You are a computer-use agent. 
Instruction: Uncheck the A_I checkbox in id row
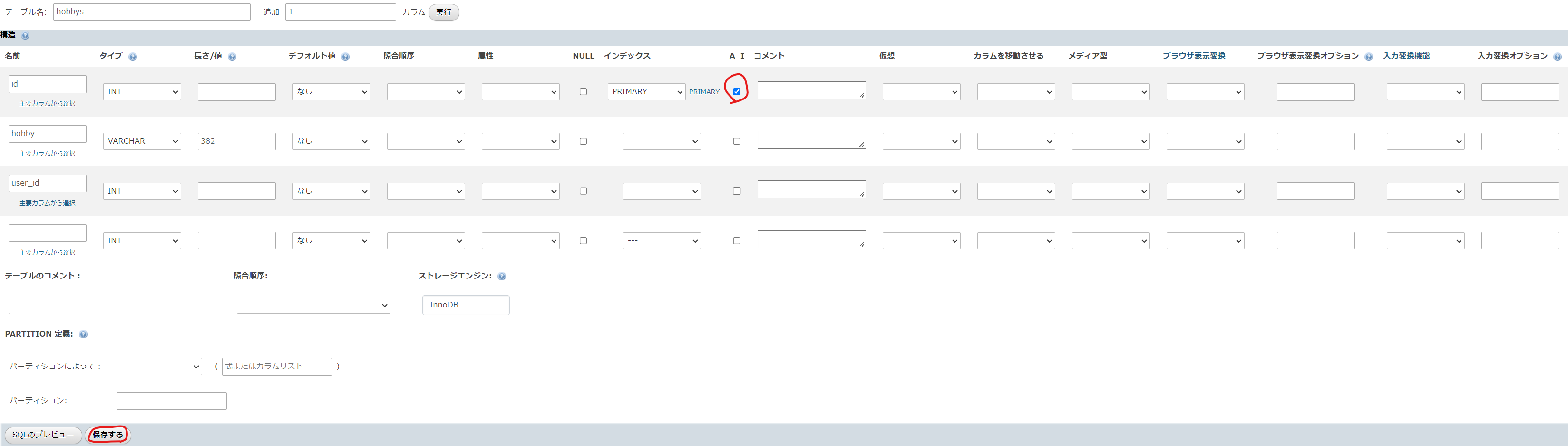(737, 91)
